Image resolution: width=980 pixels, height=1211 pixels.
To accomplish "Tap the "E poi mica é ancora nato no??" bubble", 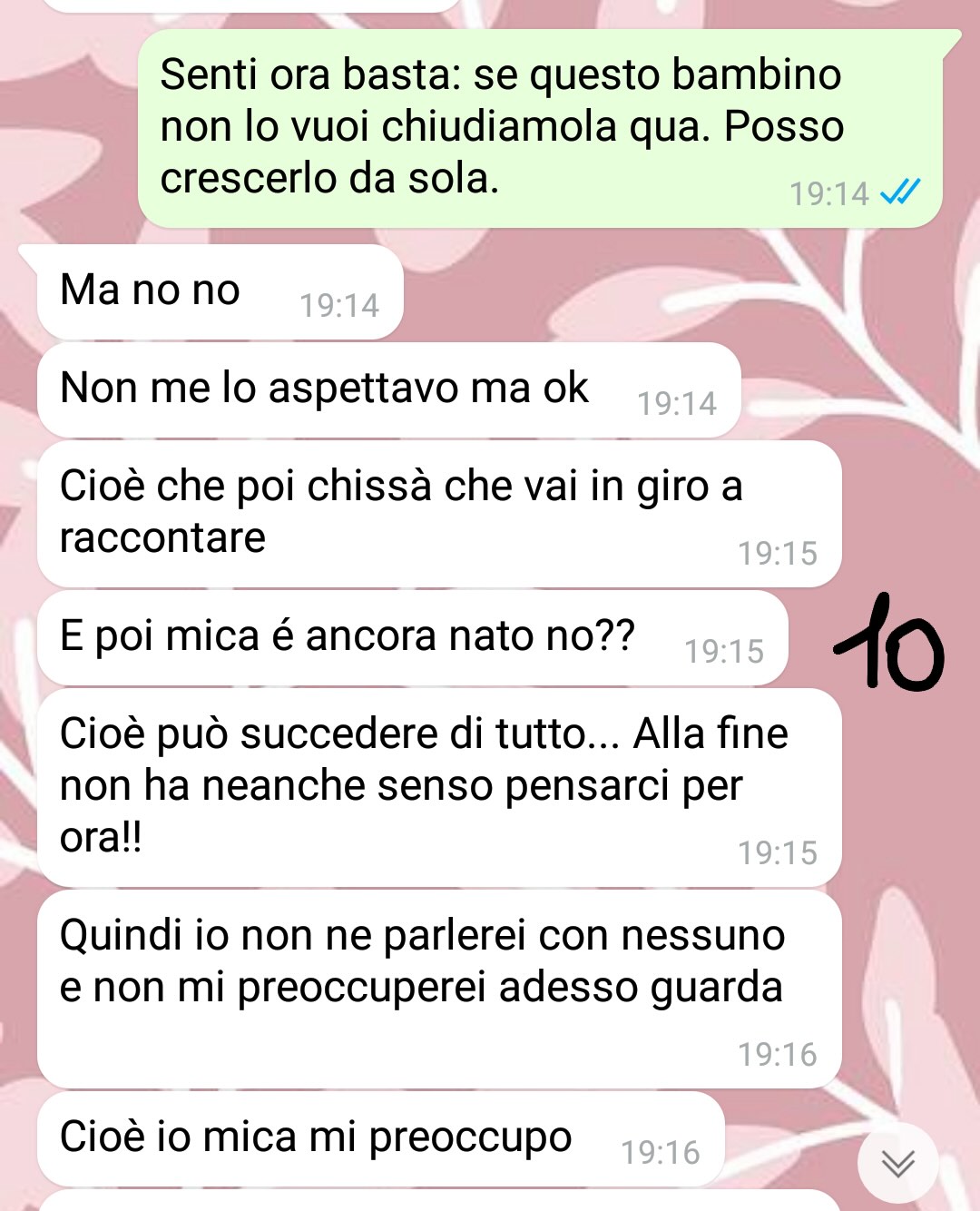I will pyautogui.click(x=413, y=638).
